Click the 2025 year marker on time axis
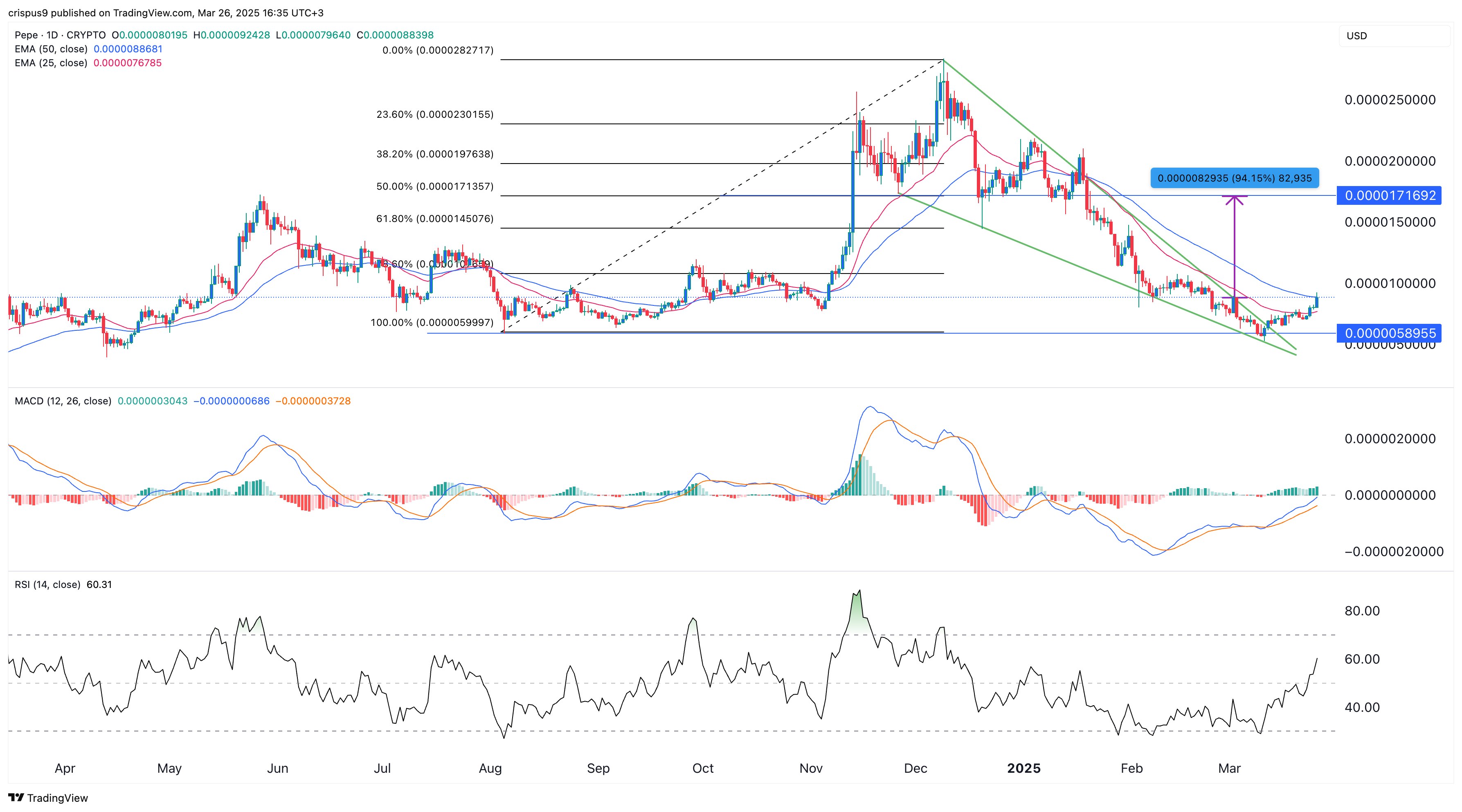Viewport: 1462px width, 812px height. coord(1023,768)
